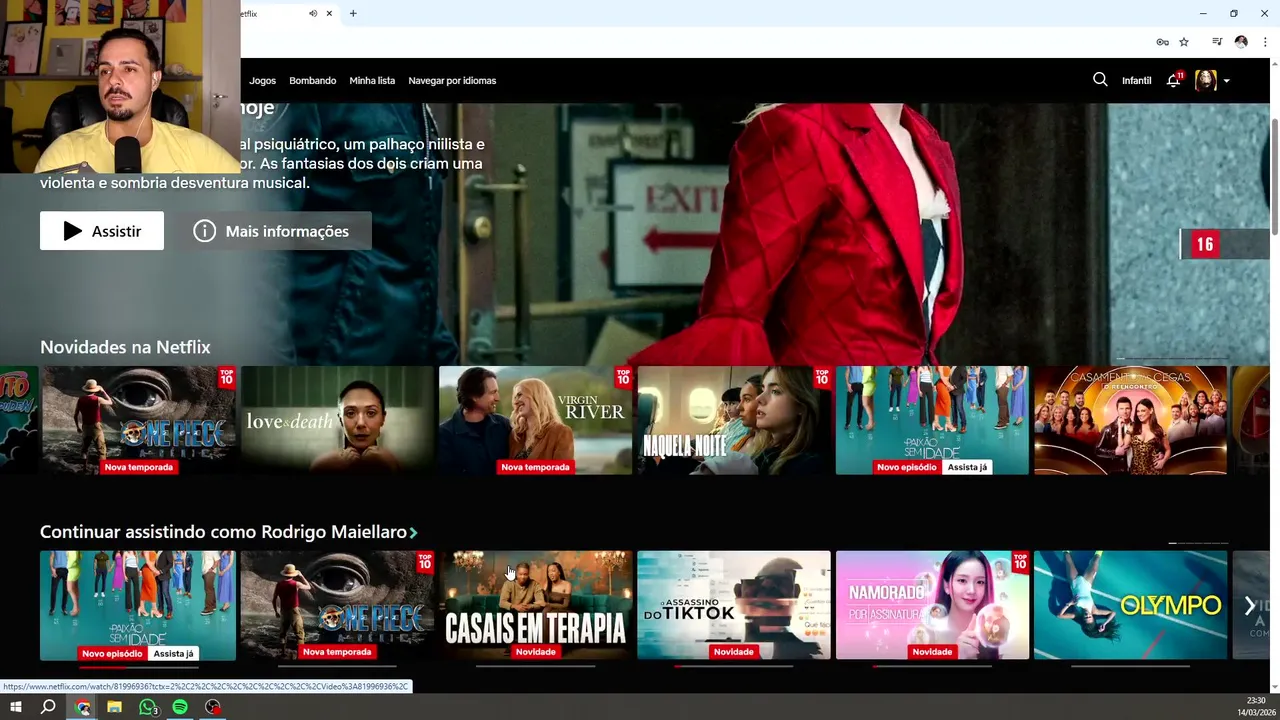
Task: Go to Bombando page
Action: tap(312, 81)
